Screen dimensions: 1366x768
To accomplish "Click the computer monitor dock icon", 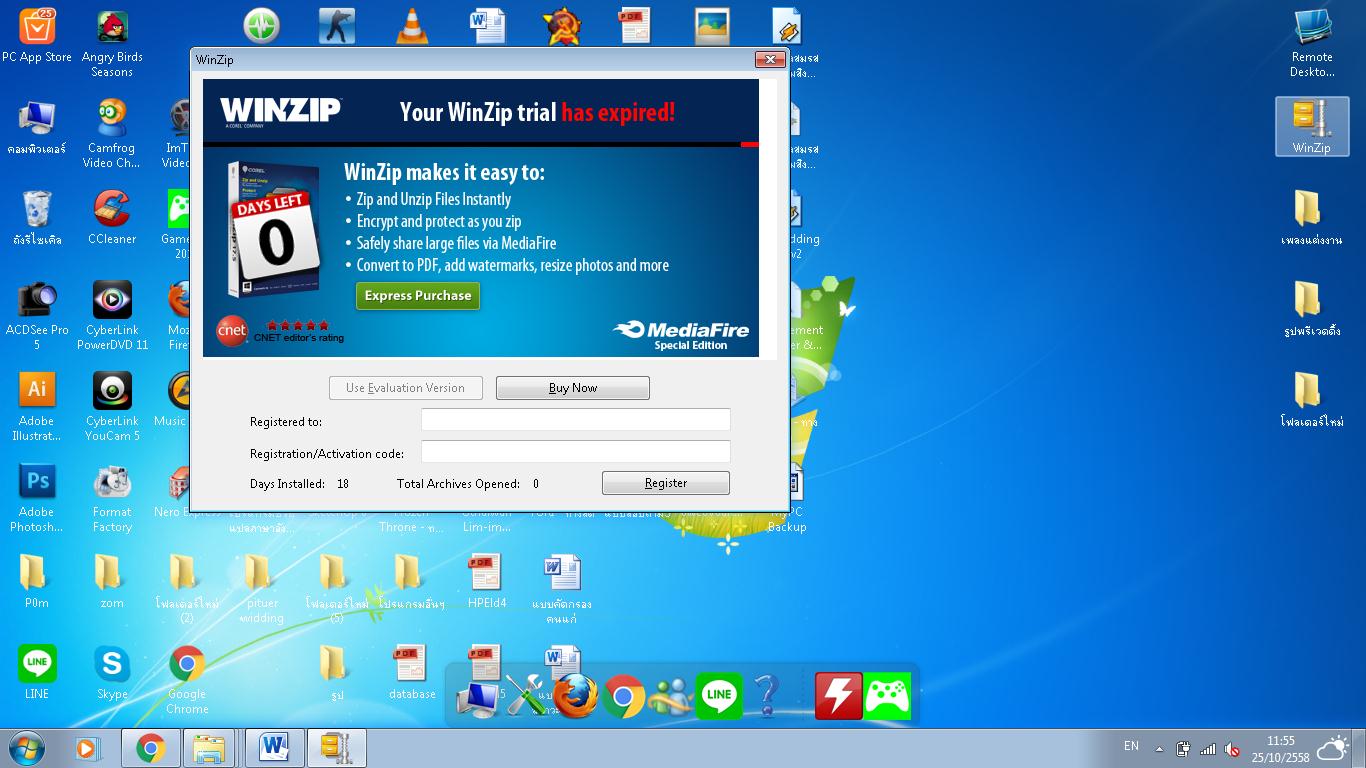I will click(x=479, y=699).
